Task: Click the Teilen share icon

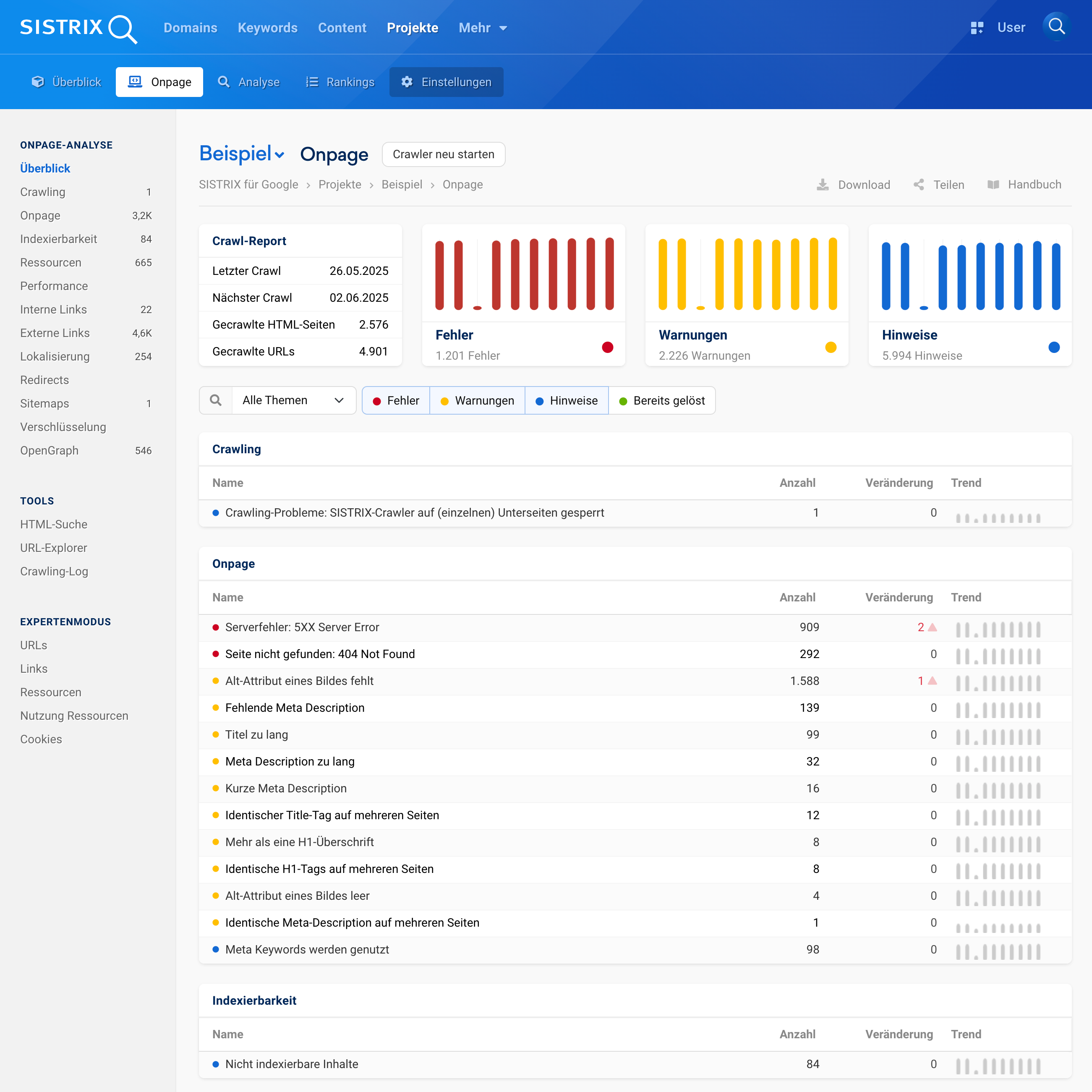Action: 919,185
